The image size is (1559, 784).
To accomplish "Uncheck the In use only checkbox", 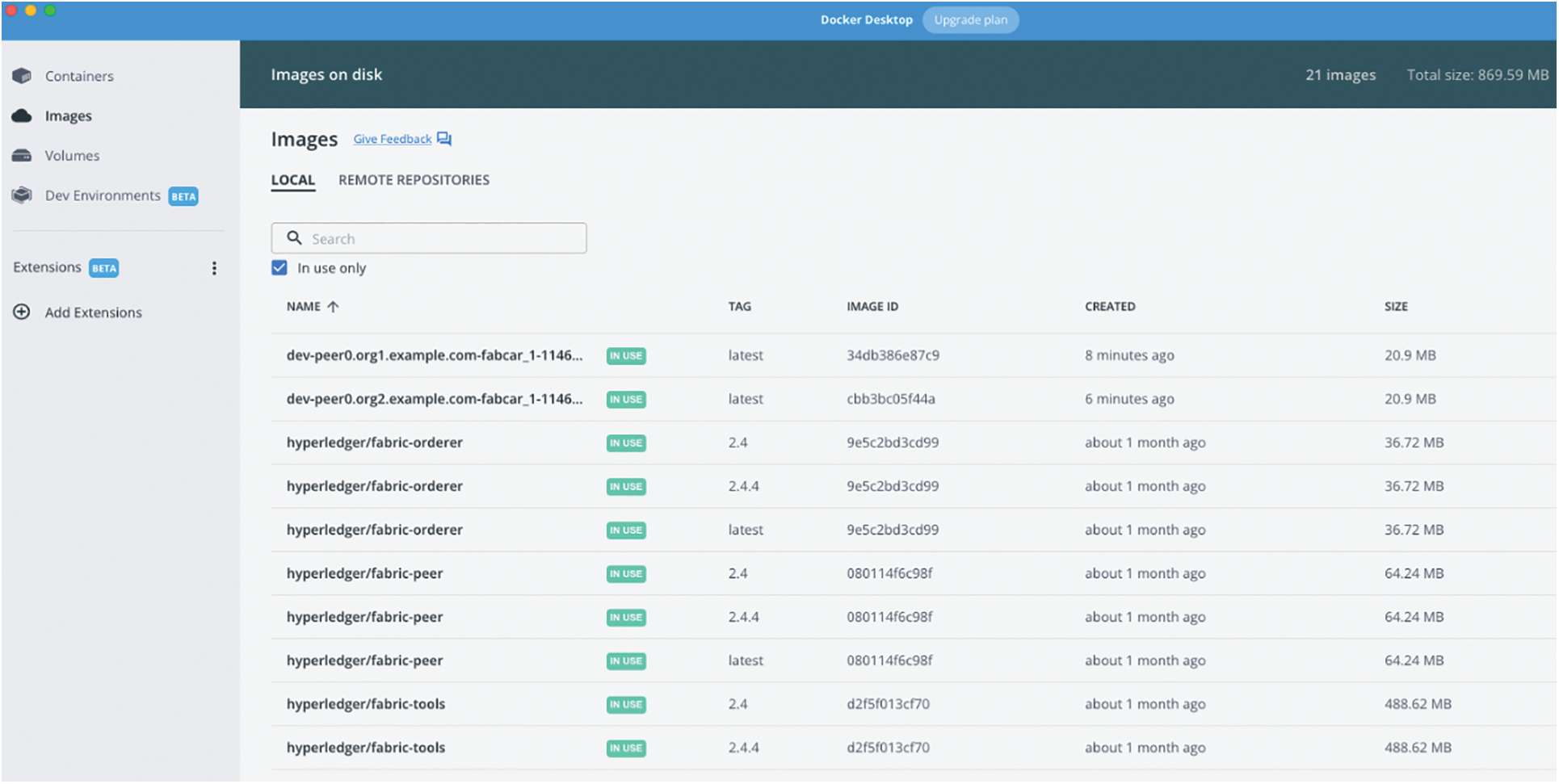I will [279, 268].
